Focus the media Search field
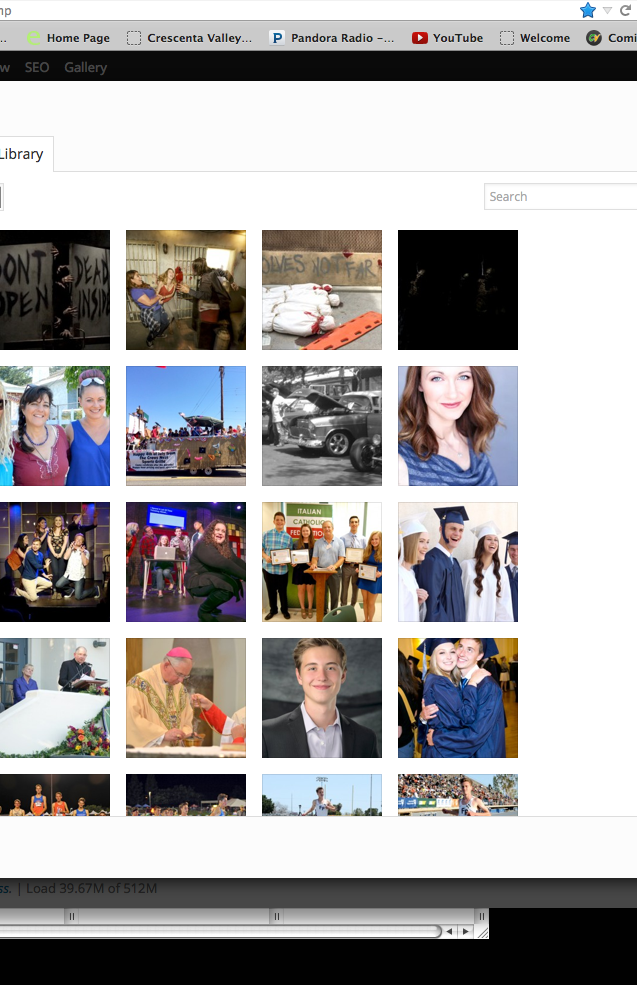This screenshot has height=985, width=637. [560, 197]
